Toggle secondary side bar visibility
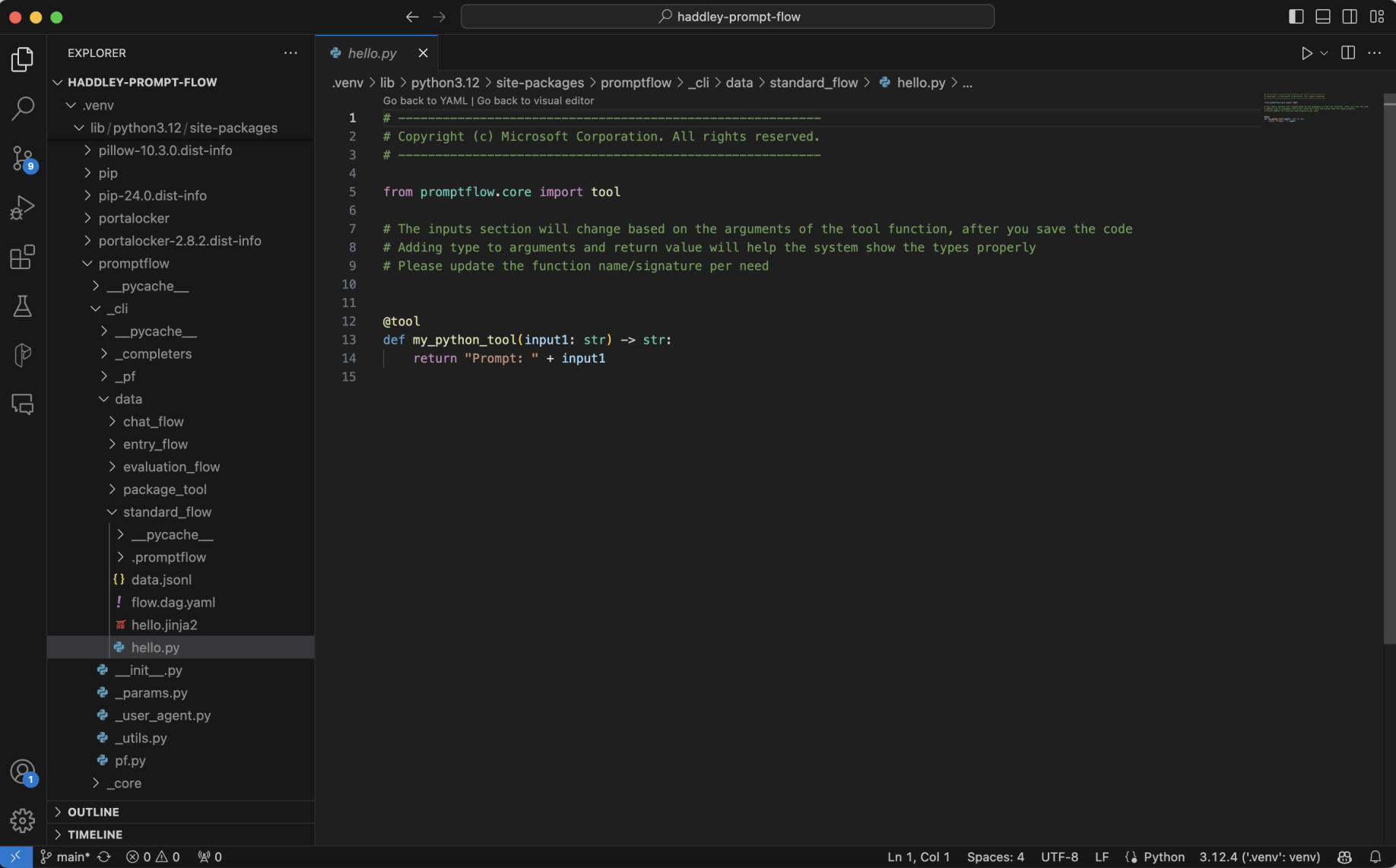This screenshot has height=868, width=1396. [x=1349, y=17]
